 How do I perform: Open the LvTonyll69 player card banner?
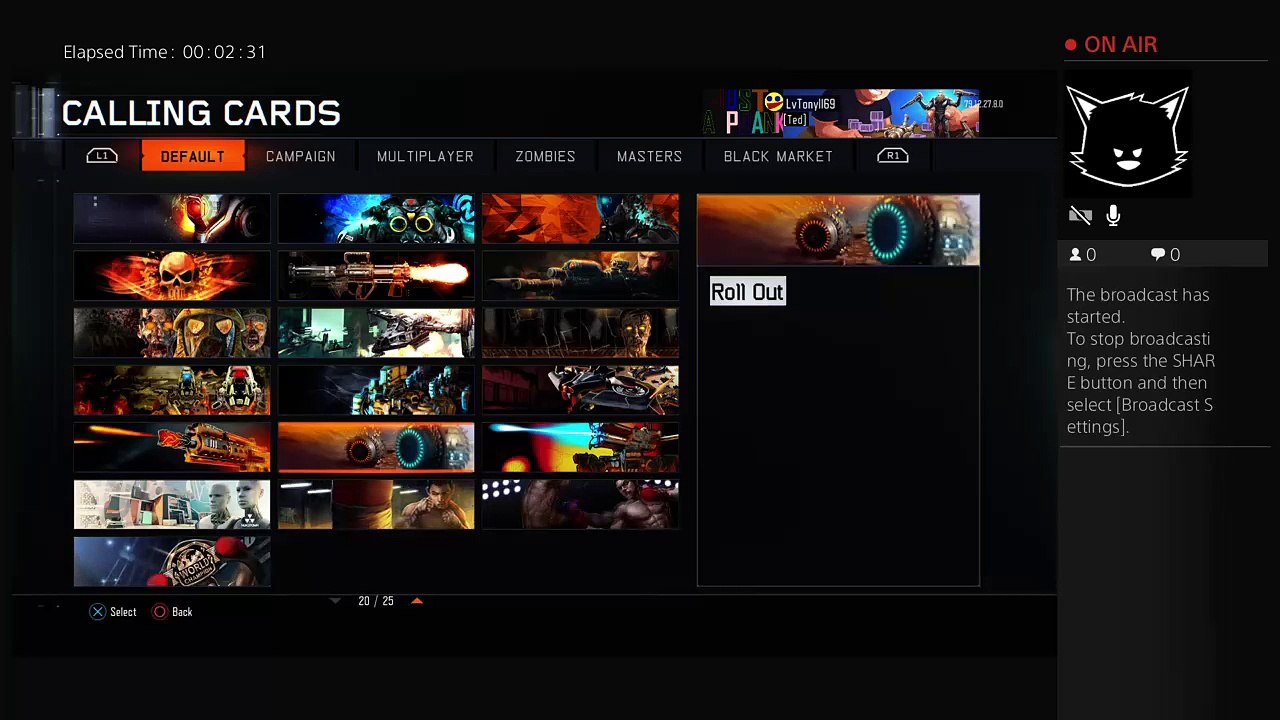pos(840,113)
